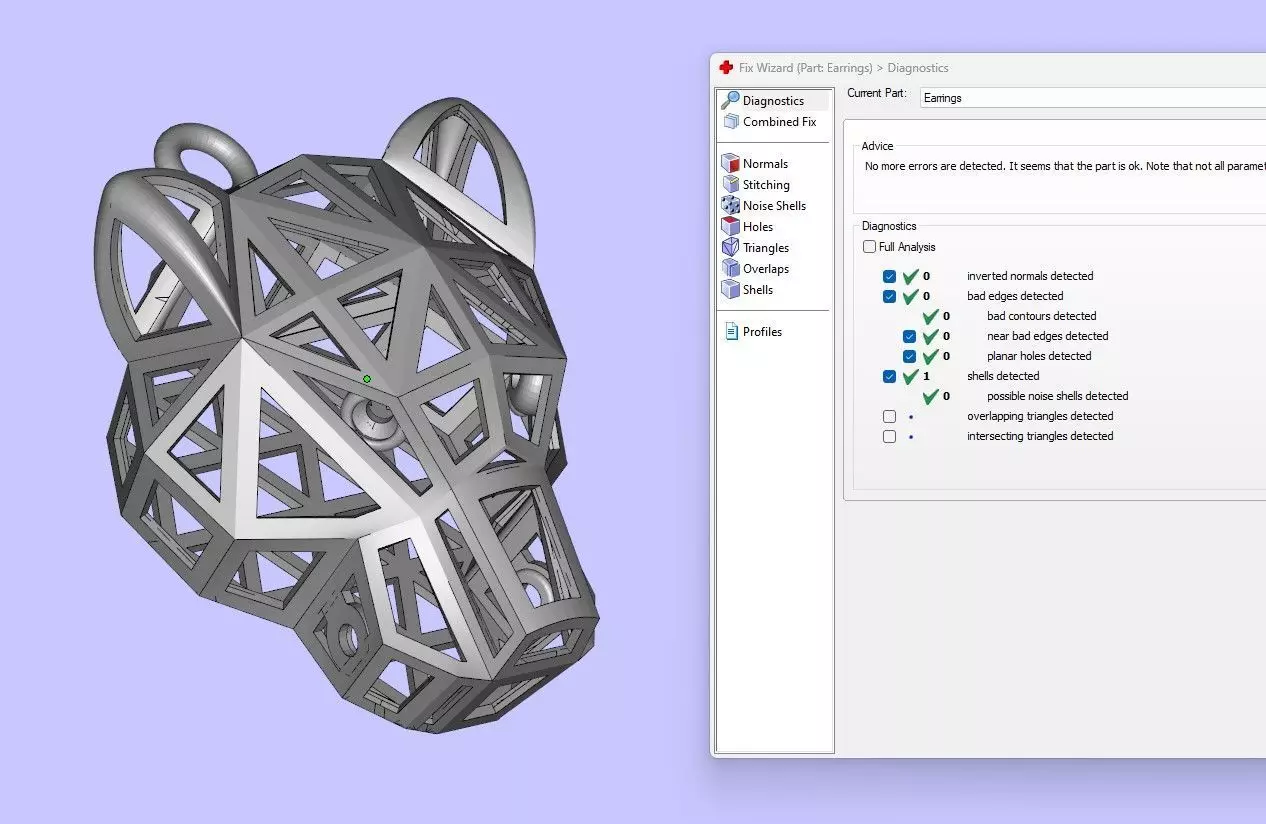Uncheck the near bad edges detected checkbox

pos(909,337)
